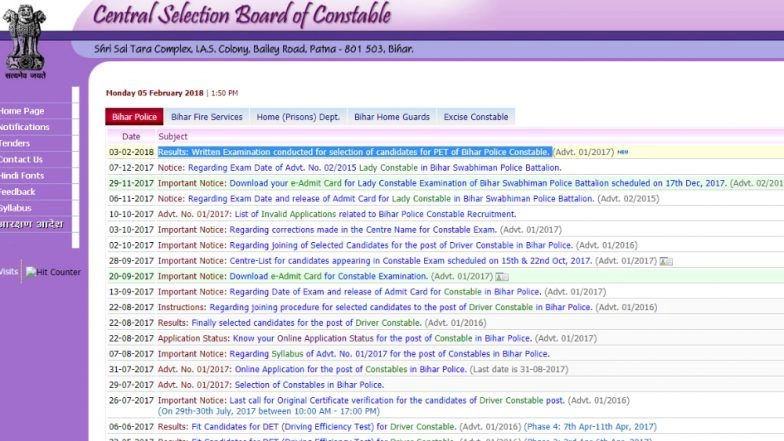This screenshot has width=784, height=441.
Task: Click the Central Selection Board of Constable title
Action: click(242, 15)
